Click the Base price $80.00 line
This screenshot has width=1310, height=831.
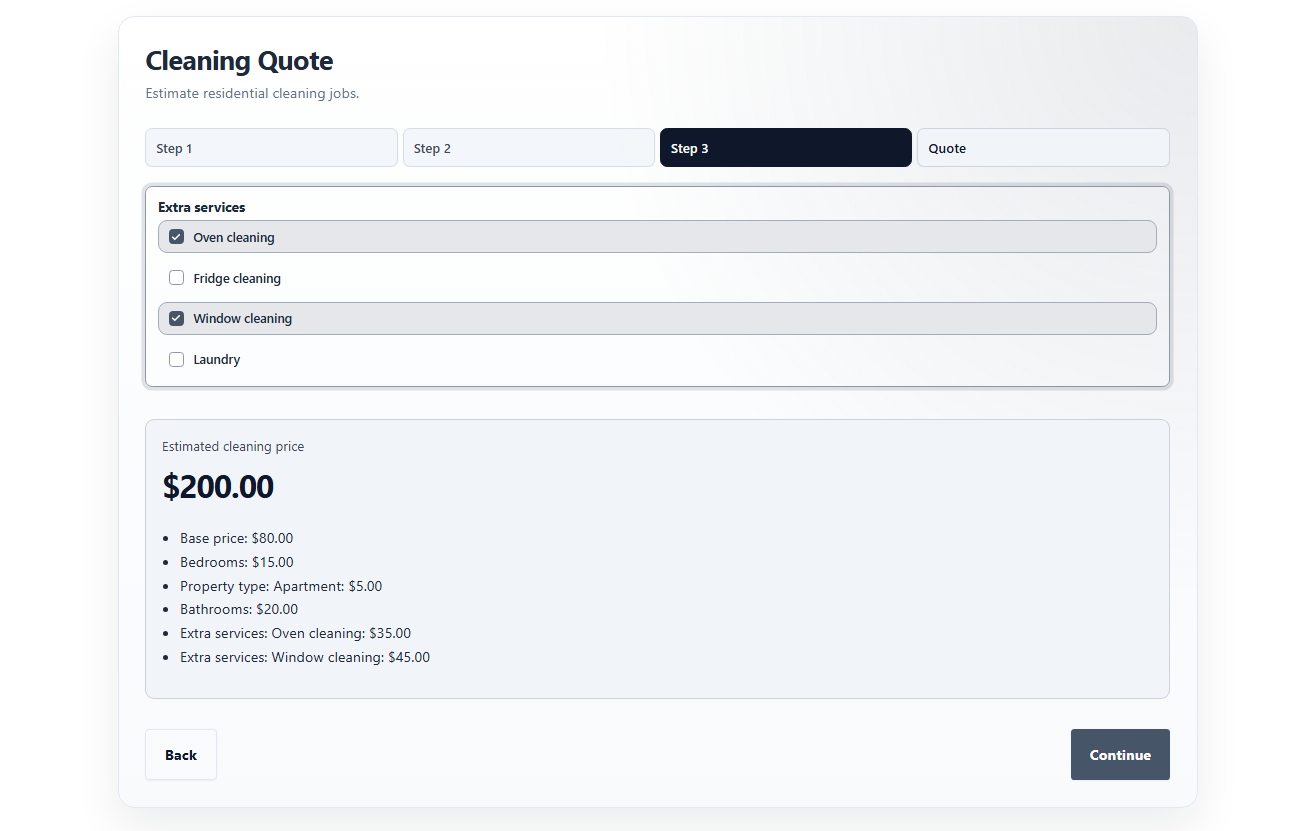237,538
